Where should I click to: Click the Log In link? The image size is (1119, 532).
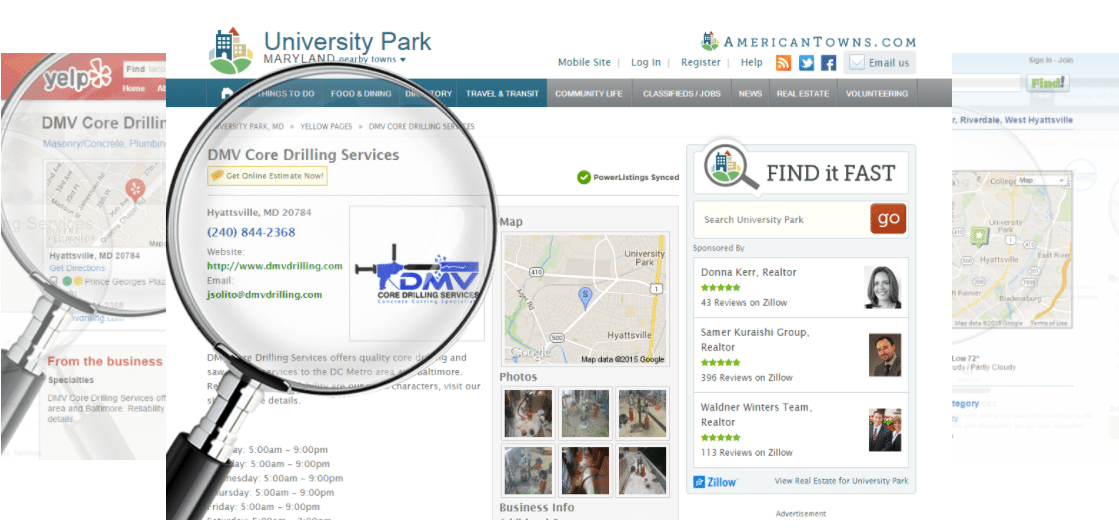click(646, 62)
